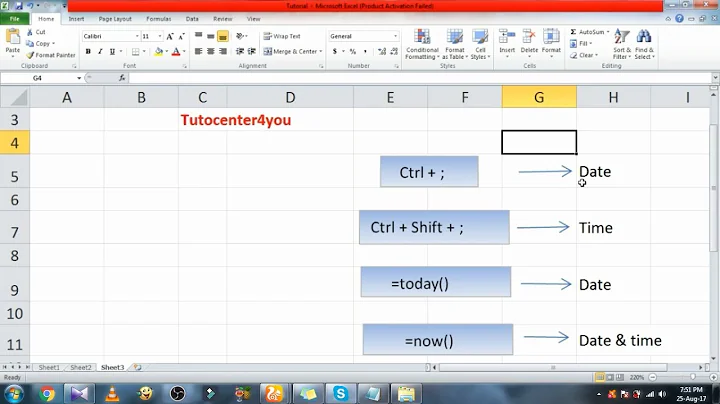Switch to the Data tab
The image size is (720, 404).
192,19
